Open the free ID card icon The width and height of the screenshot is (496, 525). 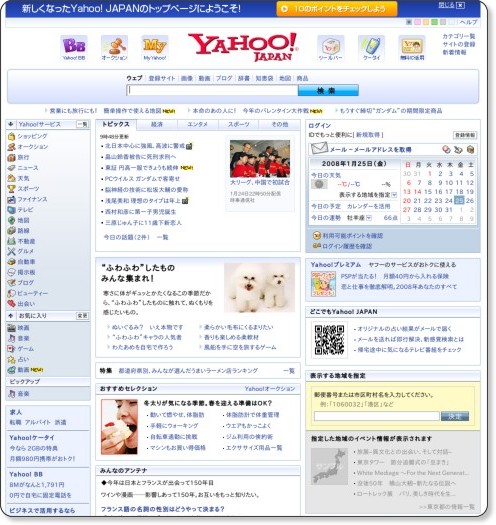pos(412,48)
